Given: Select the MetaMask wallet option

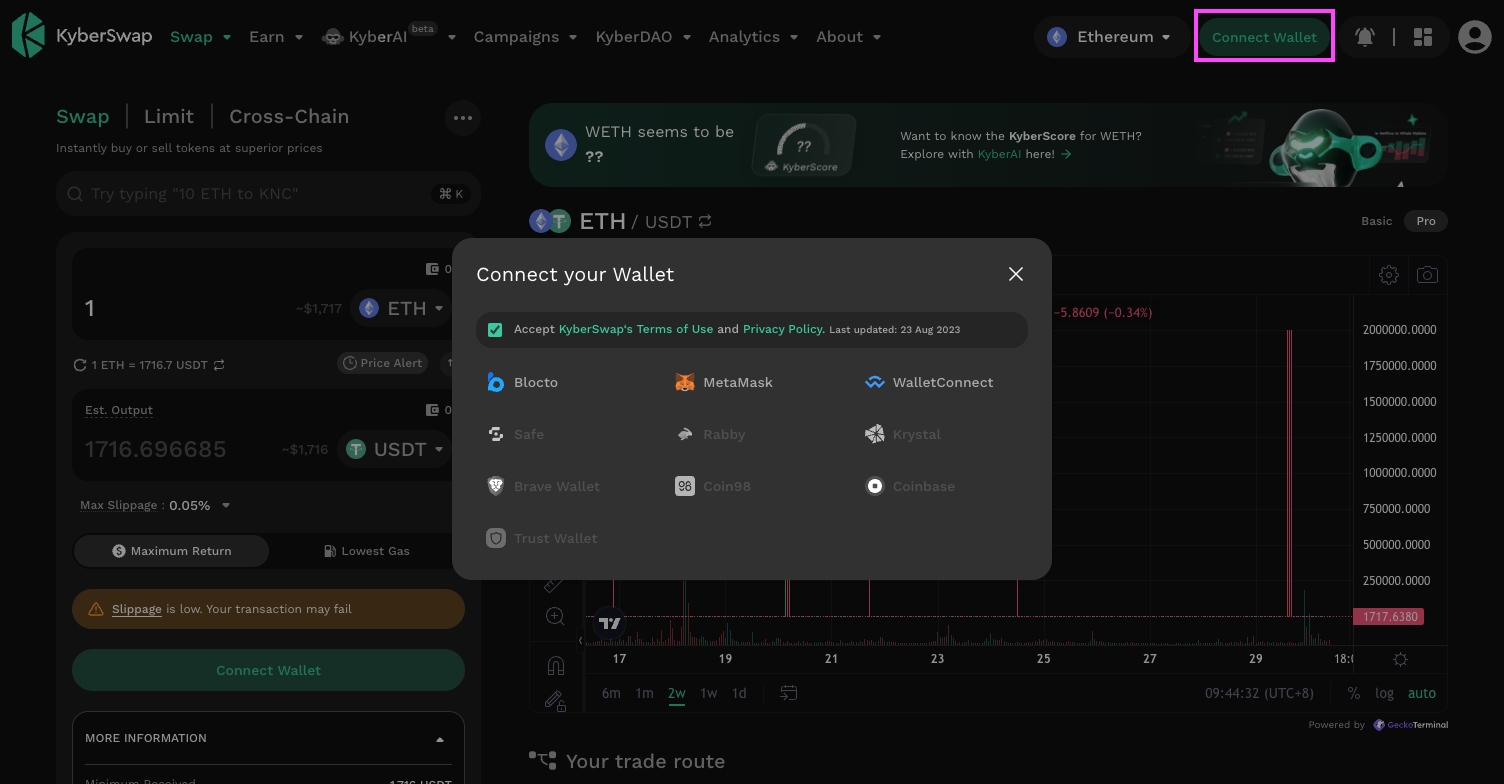Looking at the screenshot, I should coord(724,382).
